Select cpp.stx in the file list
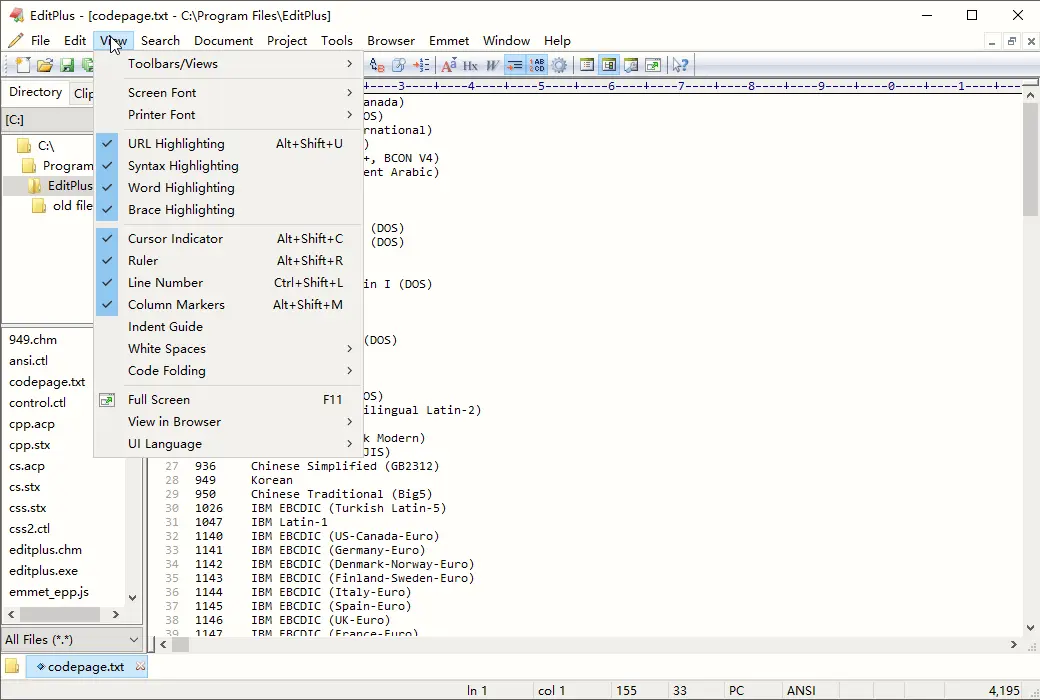Viewport: 1040px width, 700px height. 29,445
